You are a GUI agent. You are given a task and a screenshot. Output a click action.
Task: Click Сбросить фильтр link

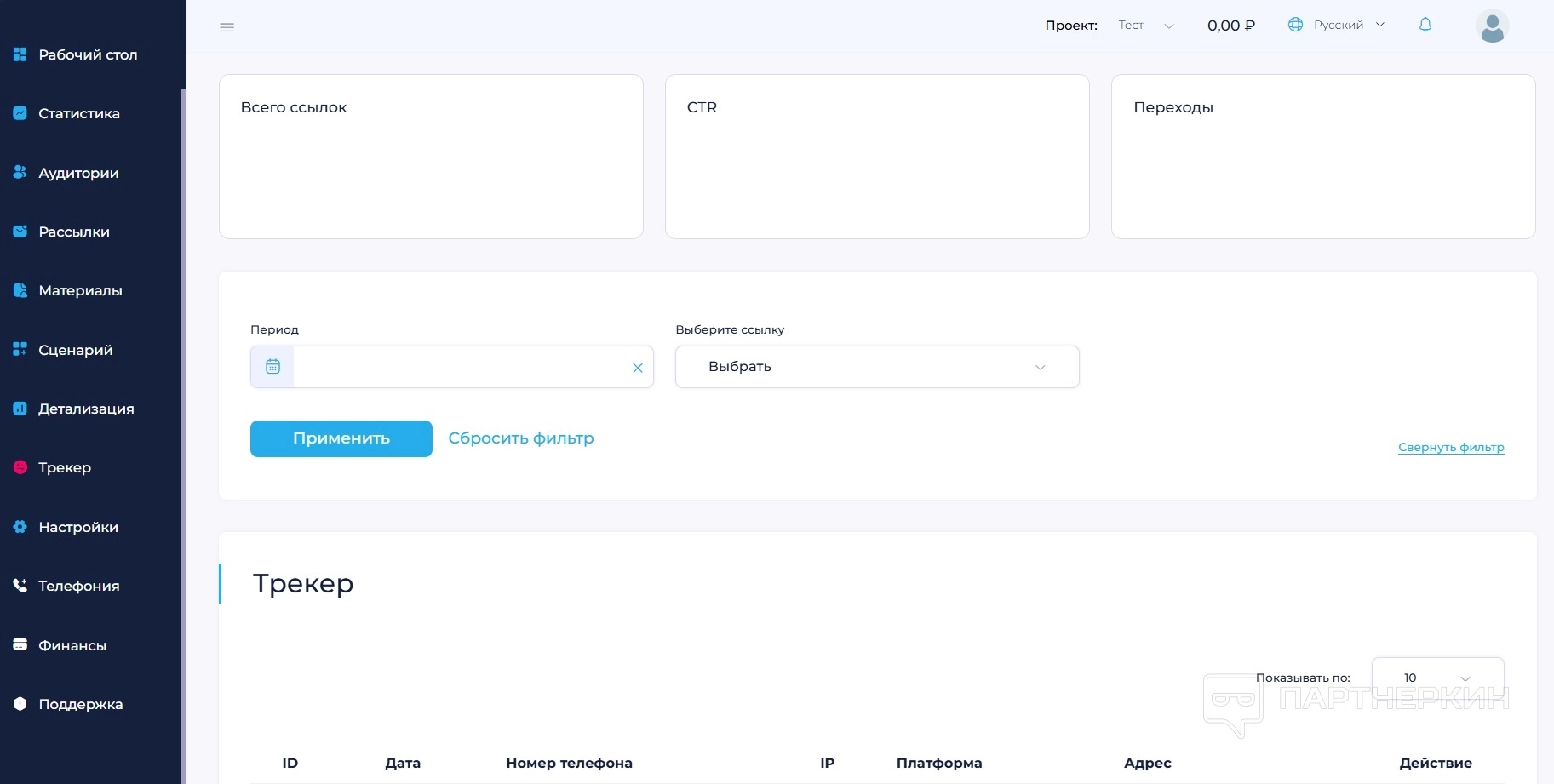pyautogui.click(x=521, y=438)
